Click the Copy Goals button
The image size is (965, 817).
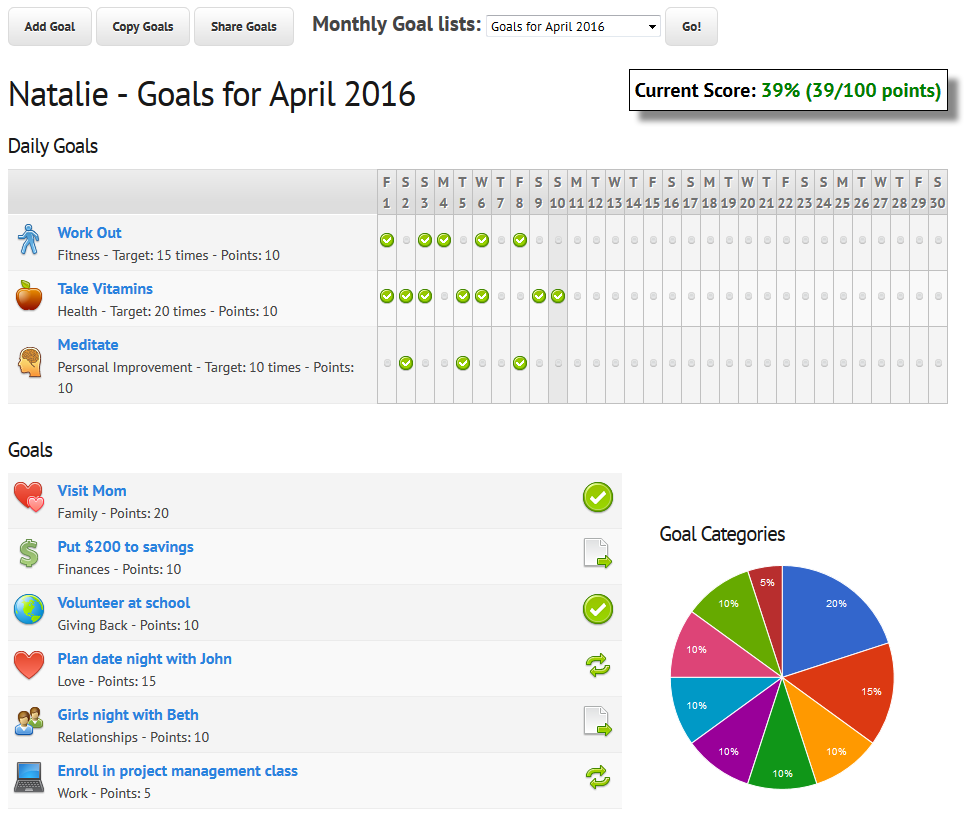point(143,27)
